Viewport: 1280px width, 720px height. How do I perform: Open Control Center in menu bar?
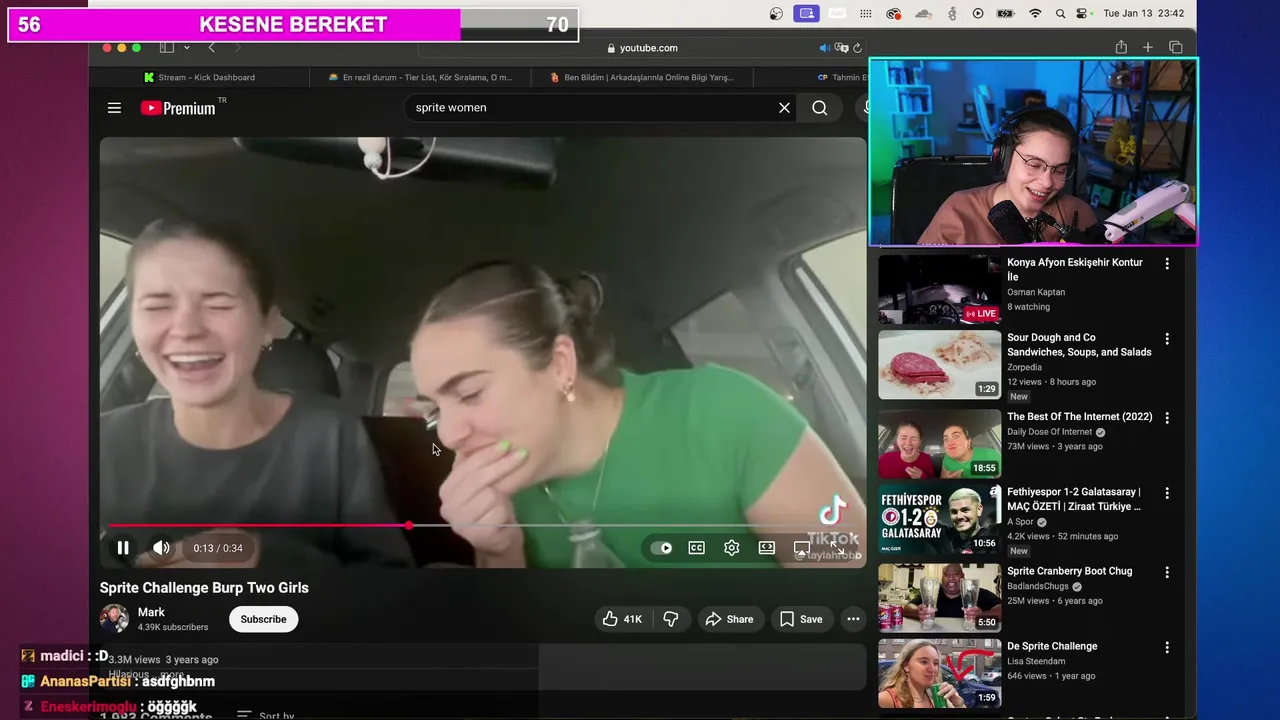[1082, 13]
